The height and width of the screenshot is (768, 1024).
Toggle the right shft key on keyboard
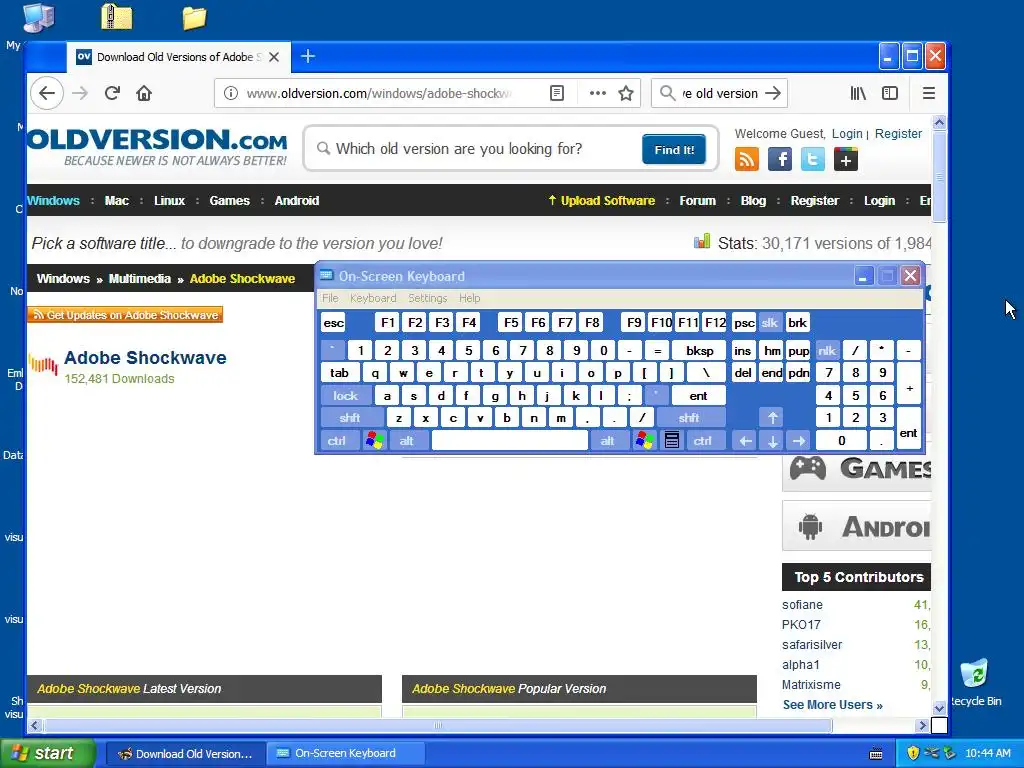pyautogui.click(x=690, y=418)
